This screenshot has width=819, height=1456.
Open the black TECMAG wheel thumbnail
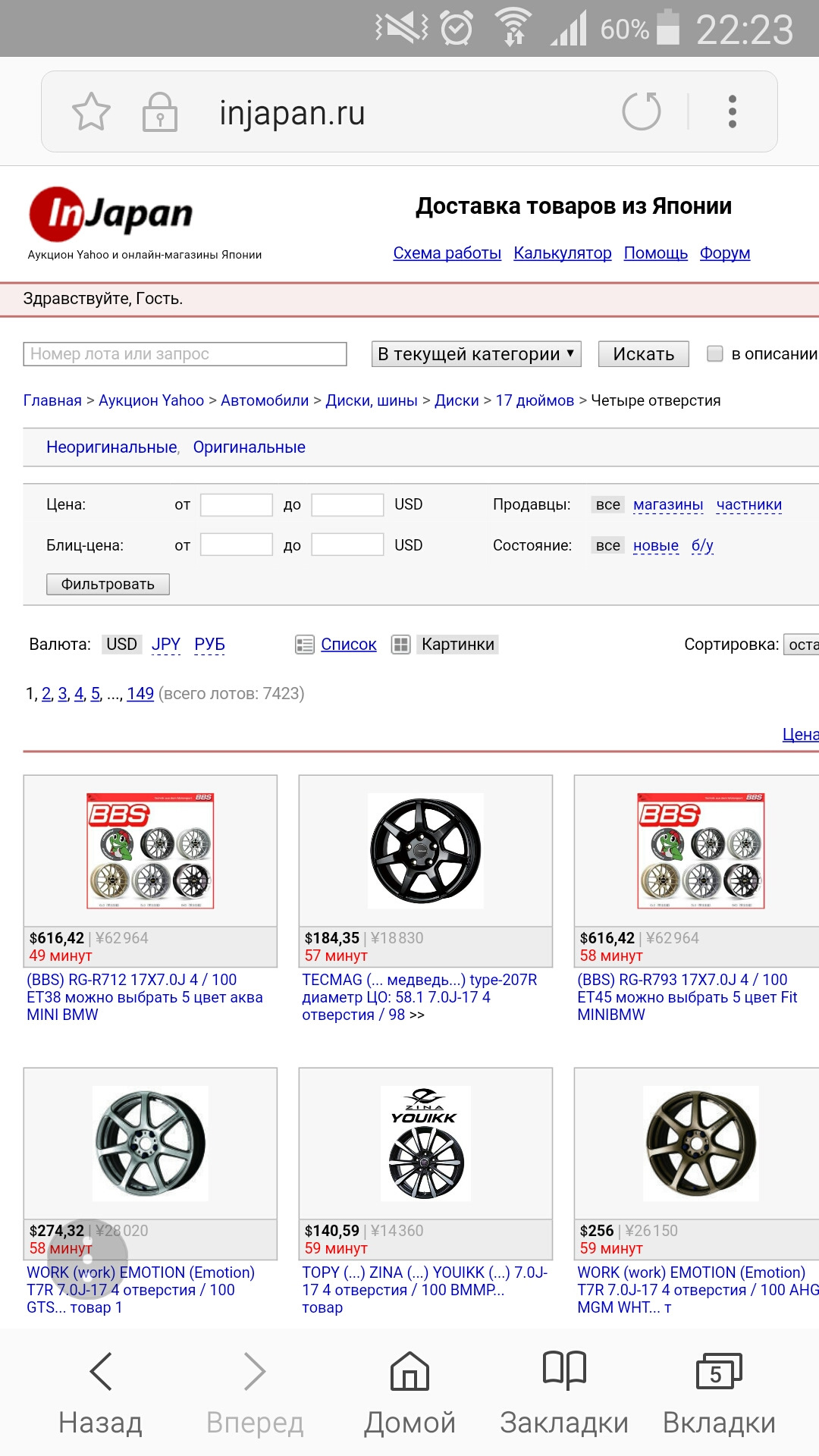425,851
